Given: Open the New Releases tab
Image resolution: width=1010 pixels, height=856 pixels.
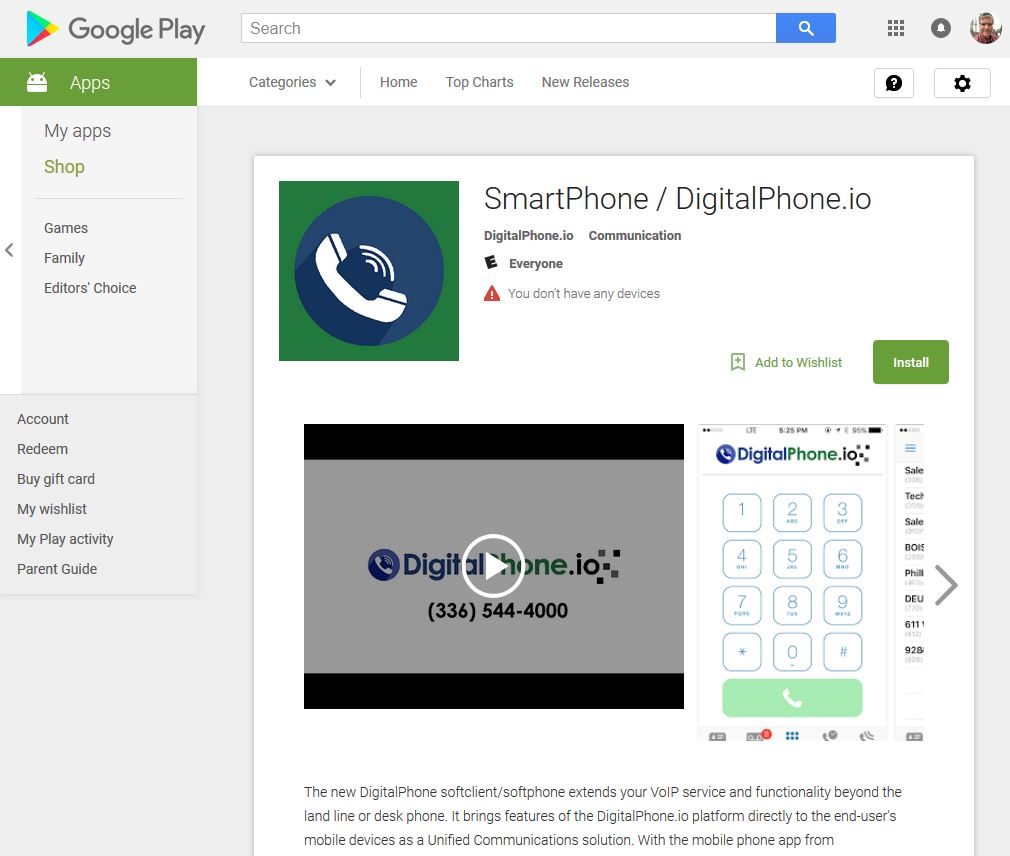Looking at the screenshot, I should click(585, 82).
